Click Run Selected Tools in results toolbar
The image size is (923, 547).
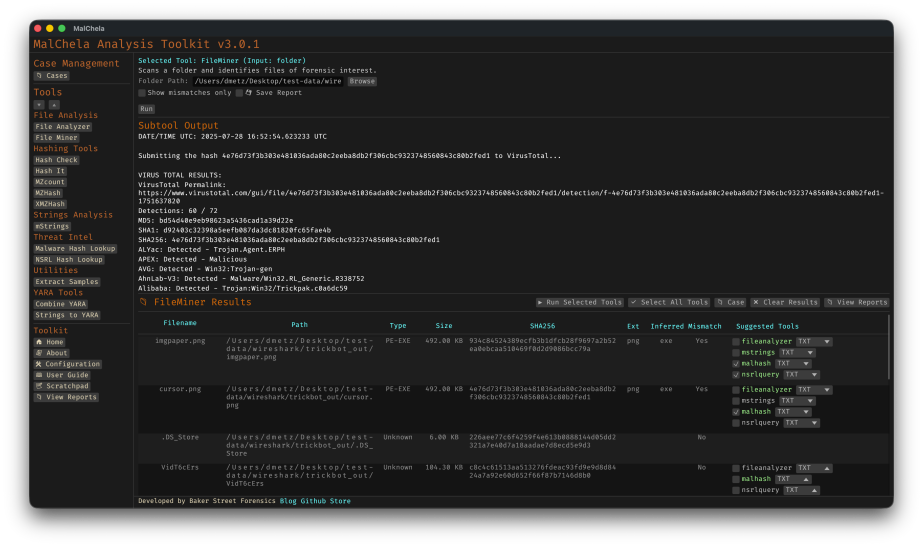580,302
